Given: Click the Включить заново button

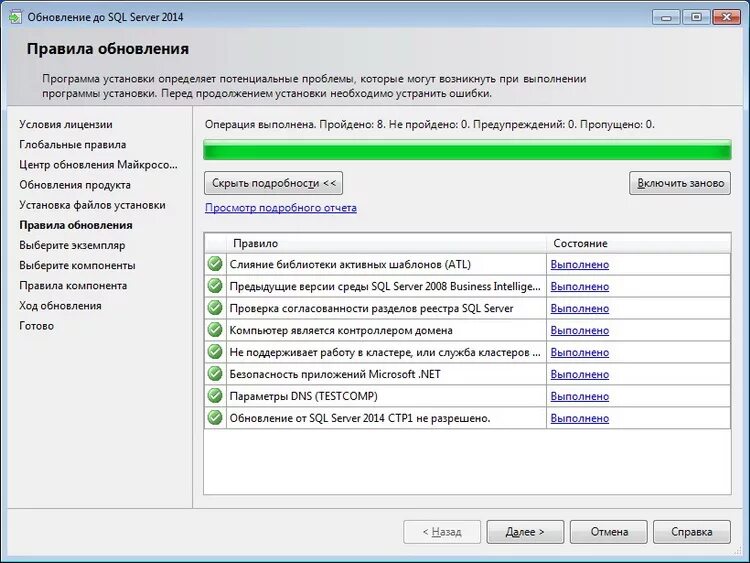Looking at the screenshot, I should [x=680, y=183].
